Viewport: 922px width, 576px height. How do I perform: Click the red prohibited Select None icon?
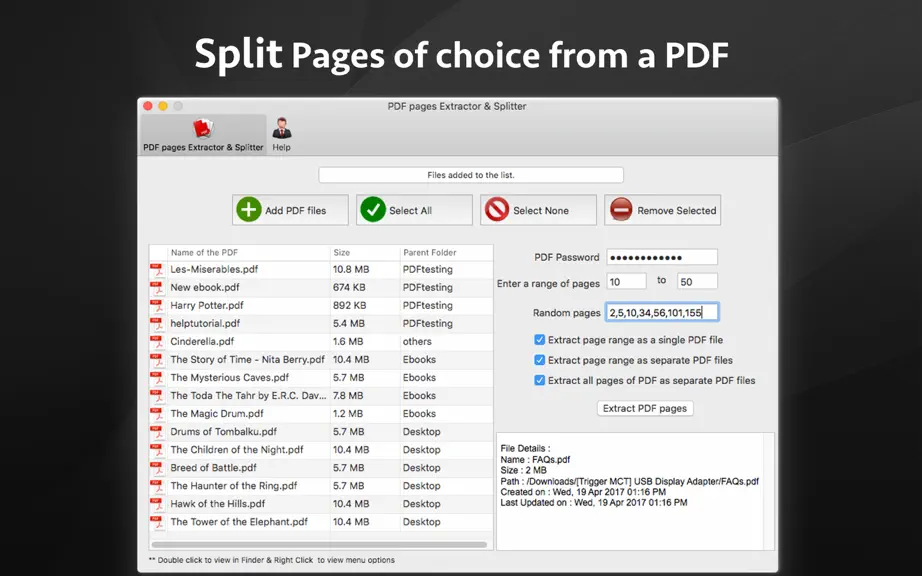pos(497,210)
